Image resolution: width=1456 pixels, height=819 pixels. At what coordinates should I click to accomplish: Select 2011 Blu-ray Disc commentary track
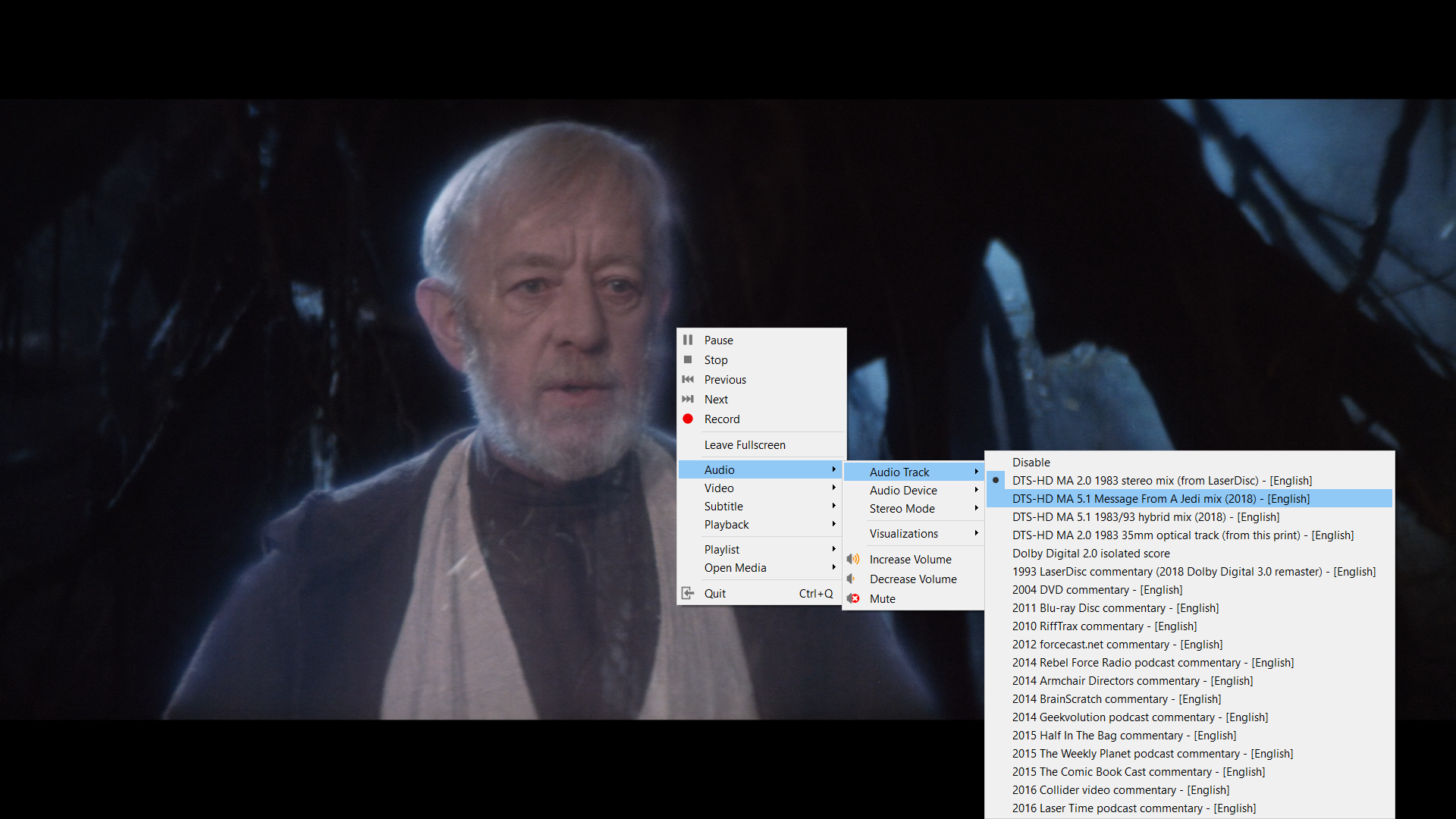click(1189, 607)
